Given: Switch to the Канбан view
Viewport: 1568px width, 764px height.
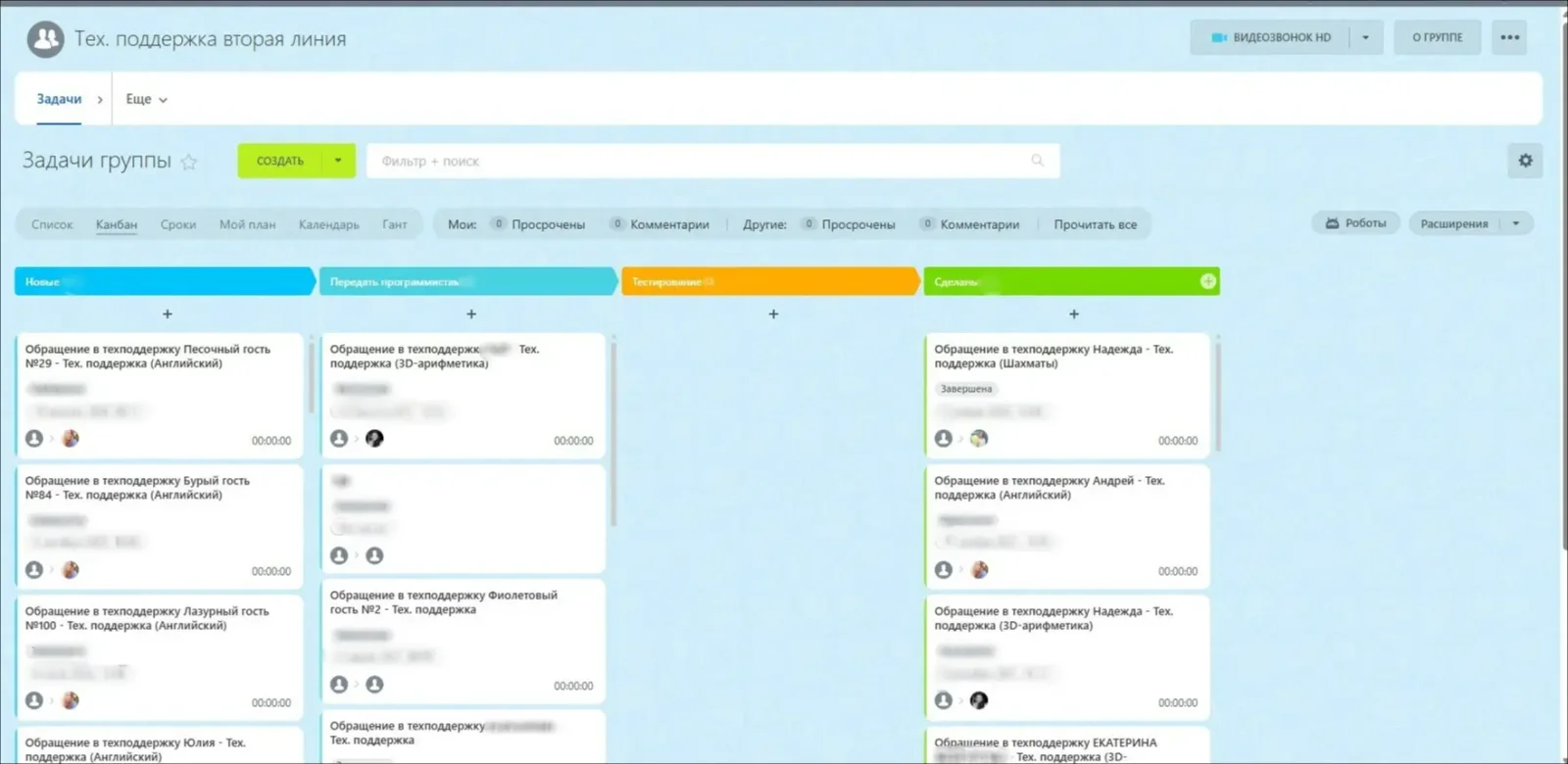Looking at the screenshot, I should point(117,224).
